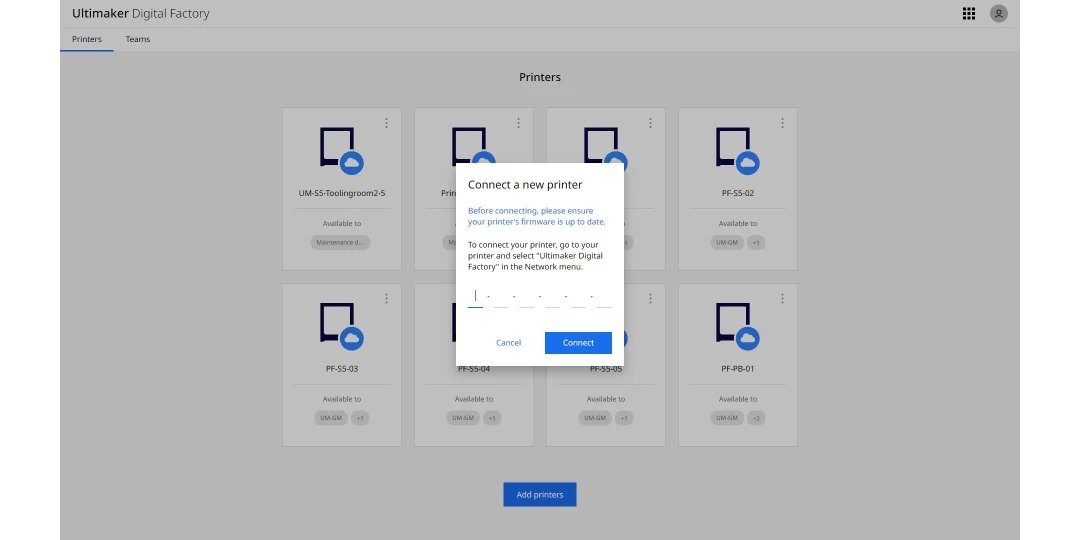Open kebab menu of card starting with 'Prin'
The height and width of the screenshot is (540, 1080).
(518, 123)
